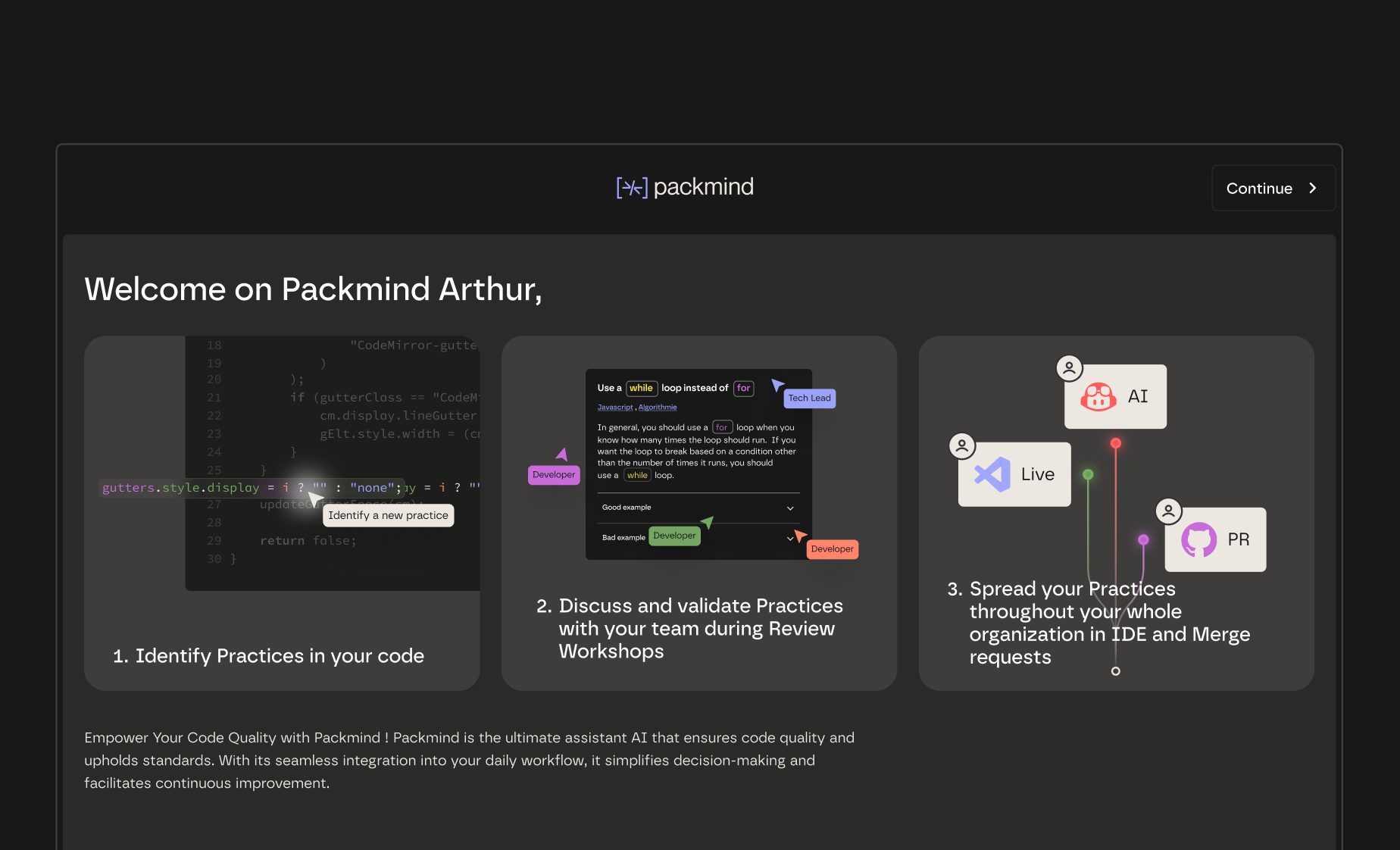Click the Identify Practices in your code card

pyautogui.click(x=282, y=513)
